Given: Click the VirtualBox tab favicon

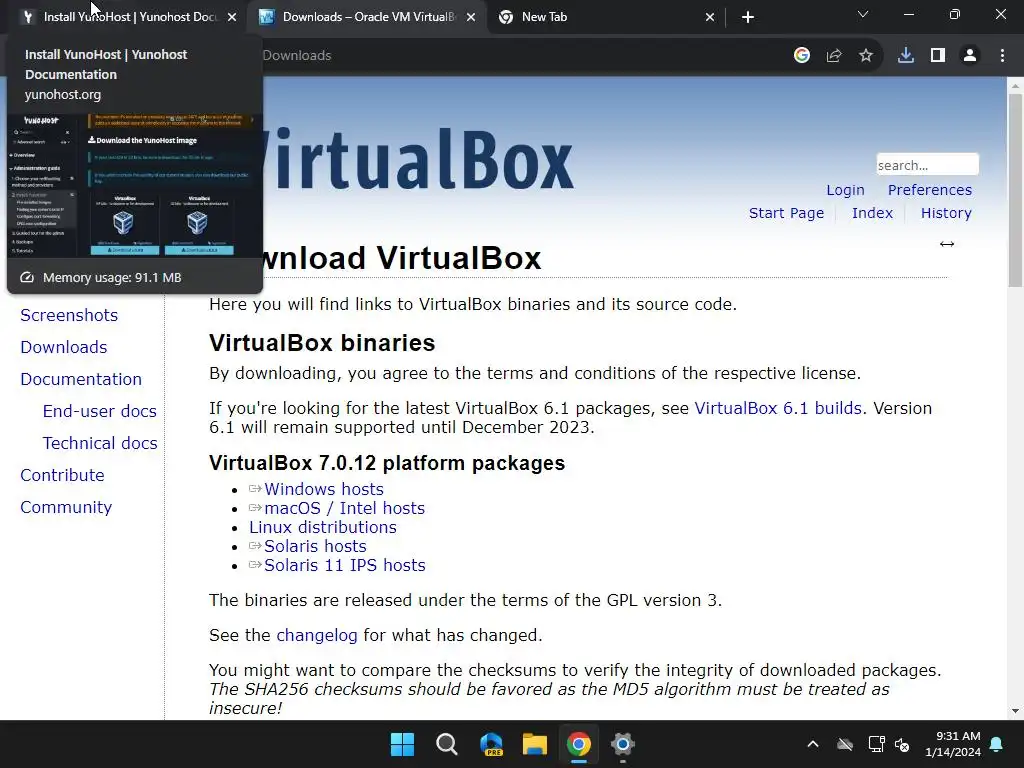Looking at the screenshot, I should coord(266,17).
